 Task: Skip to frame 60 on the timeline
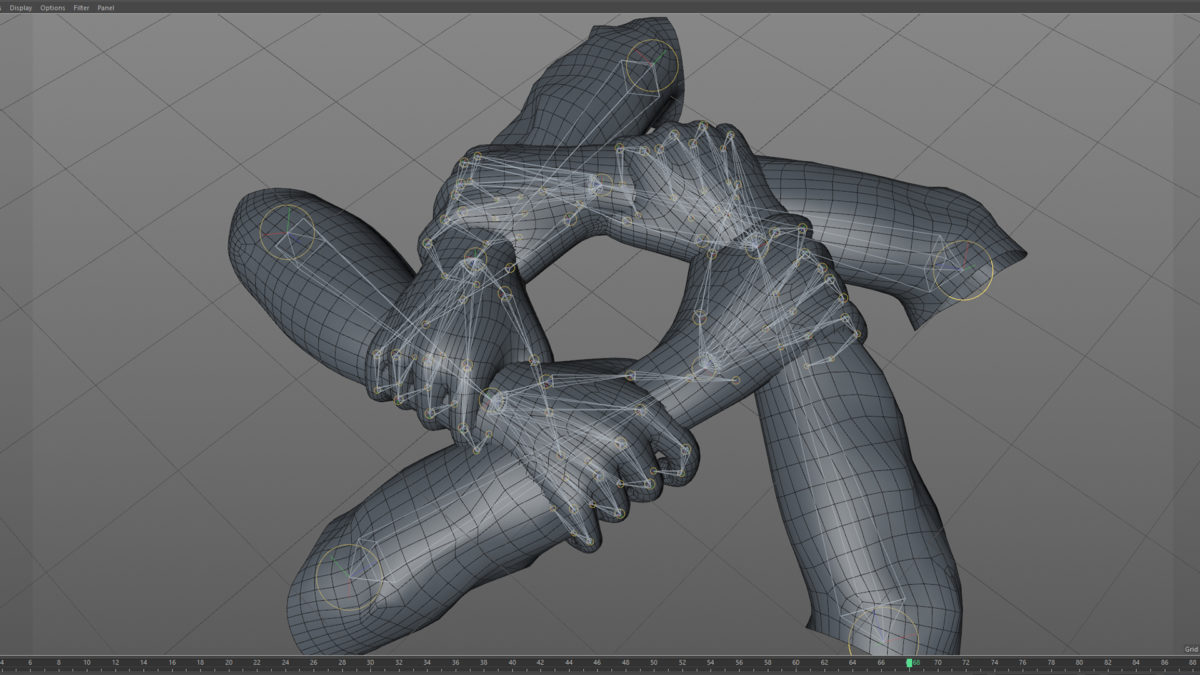click(x=796, y=663)
